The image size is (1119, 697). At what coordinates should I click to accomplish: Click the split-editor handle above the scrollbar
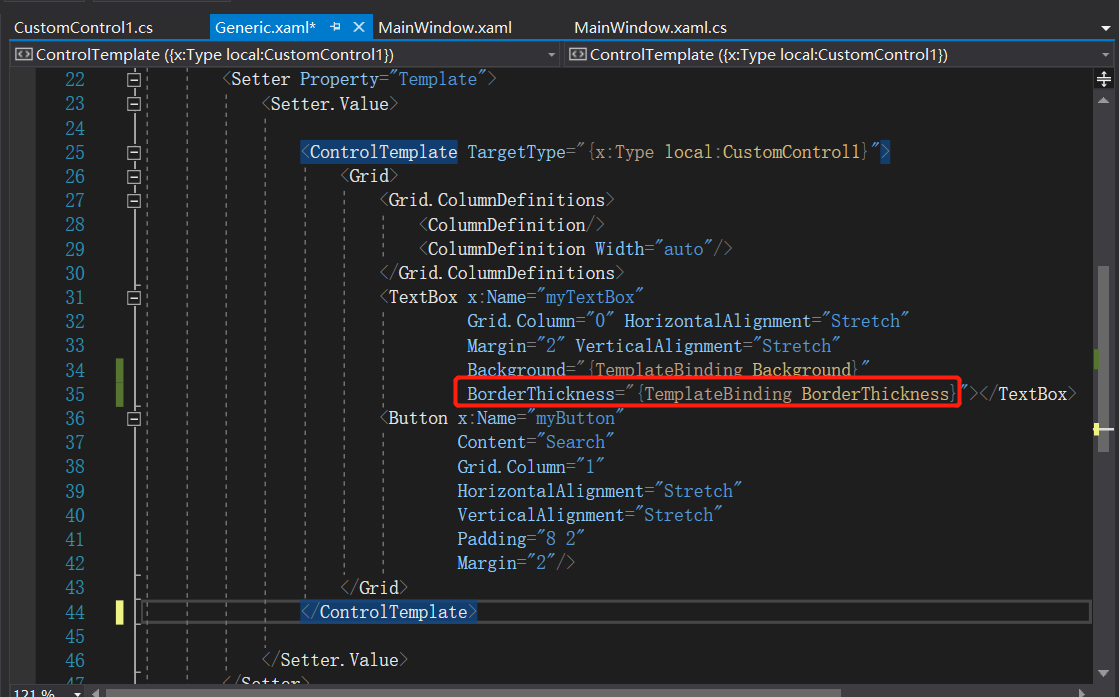point(1103,78)
